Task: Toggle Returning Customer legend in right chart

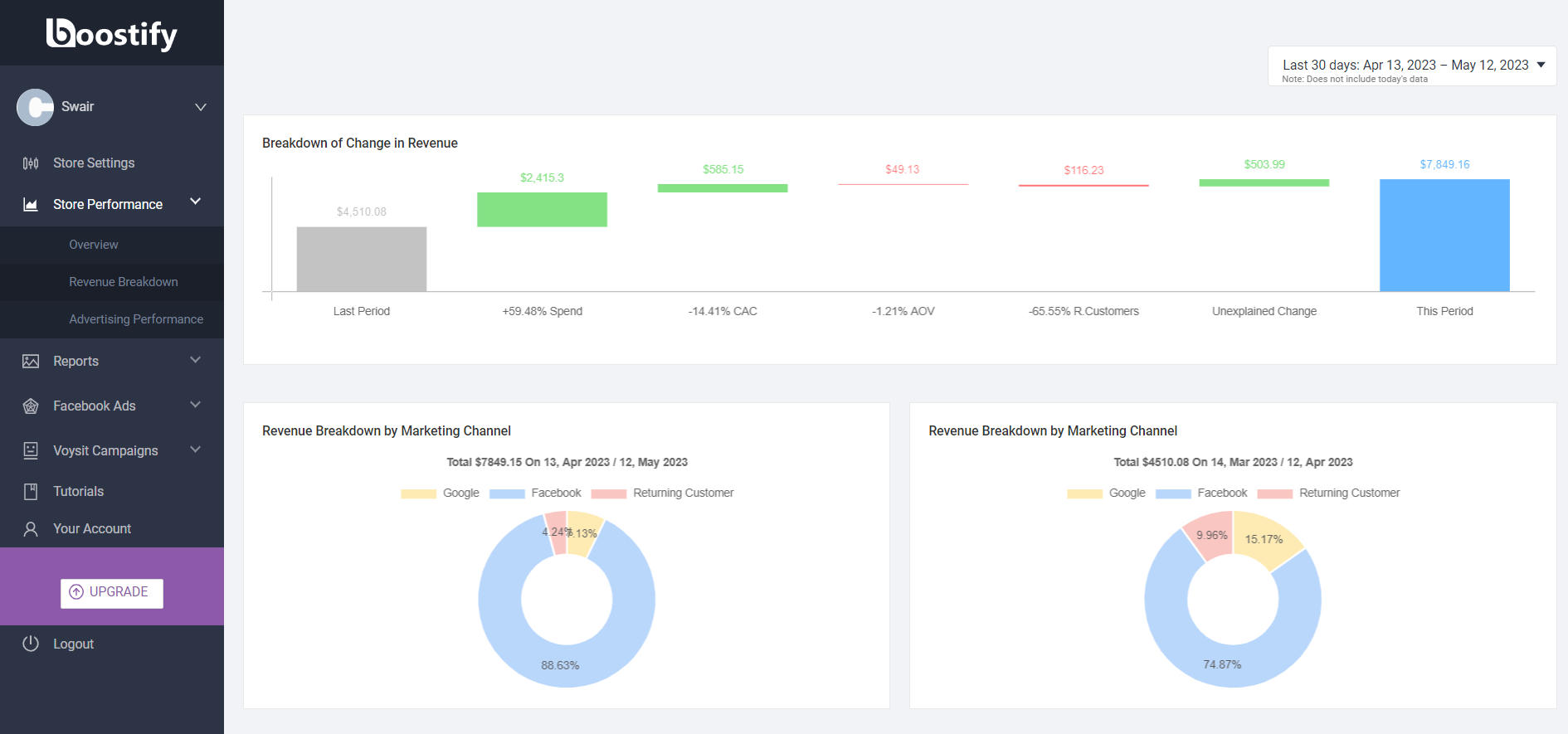Action: [1328, 493]
